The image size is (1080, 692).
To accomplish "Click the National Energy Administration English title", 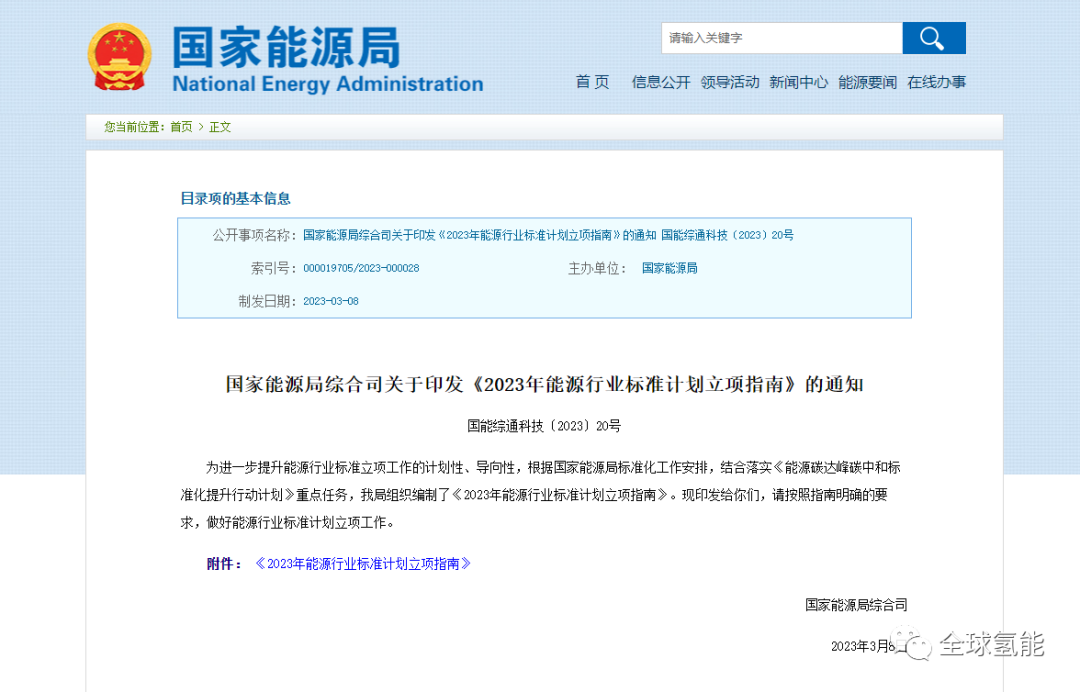I will pyautogui.click(x=327, y=84).
